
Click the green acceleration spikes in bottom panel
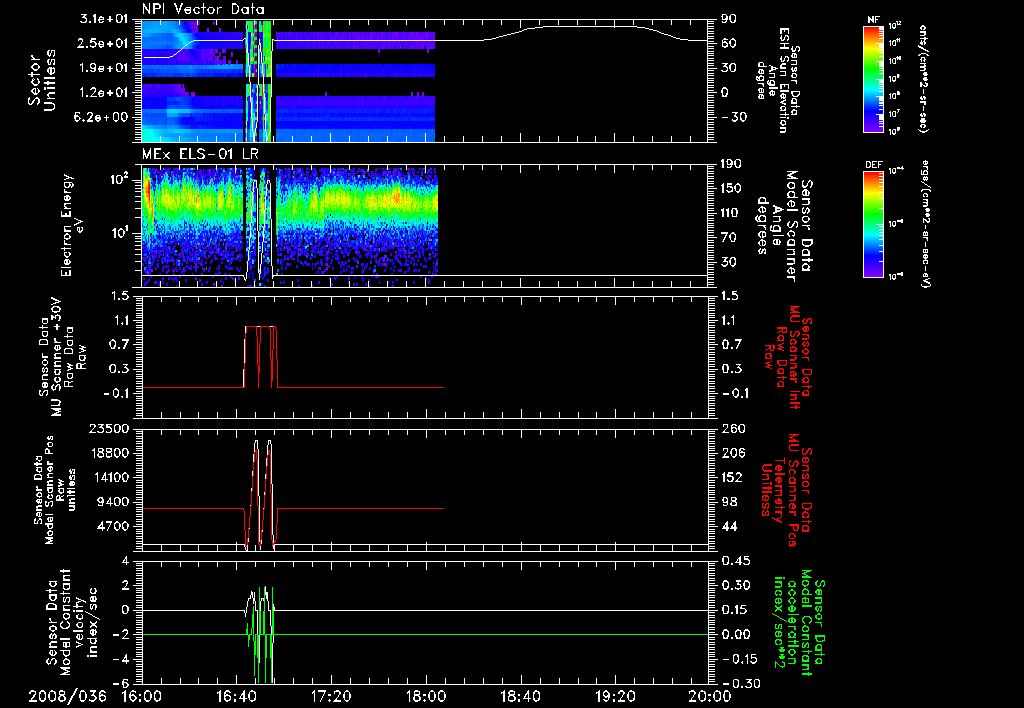click(x=260, y=634)
